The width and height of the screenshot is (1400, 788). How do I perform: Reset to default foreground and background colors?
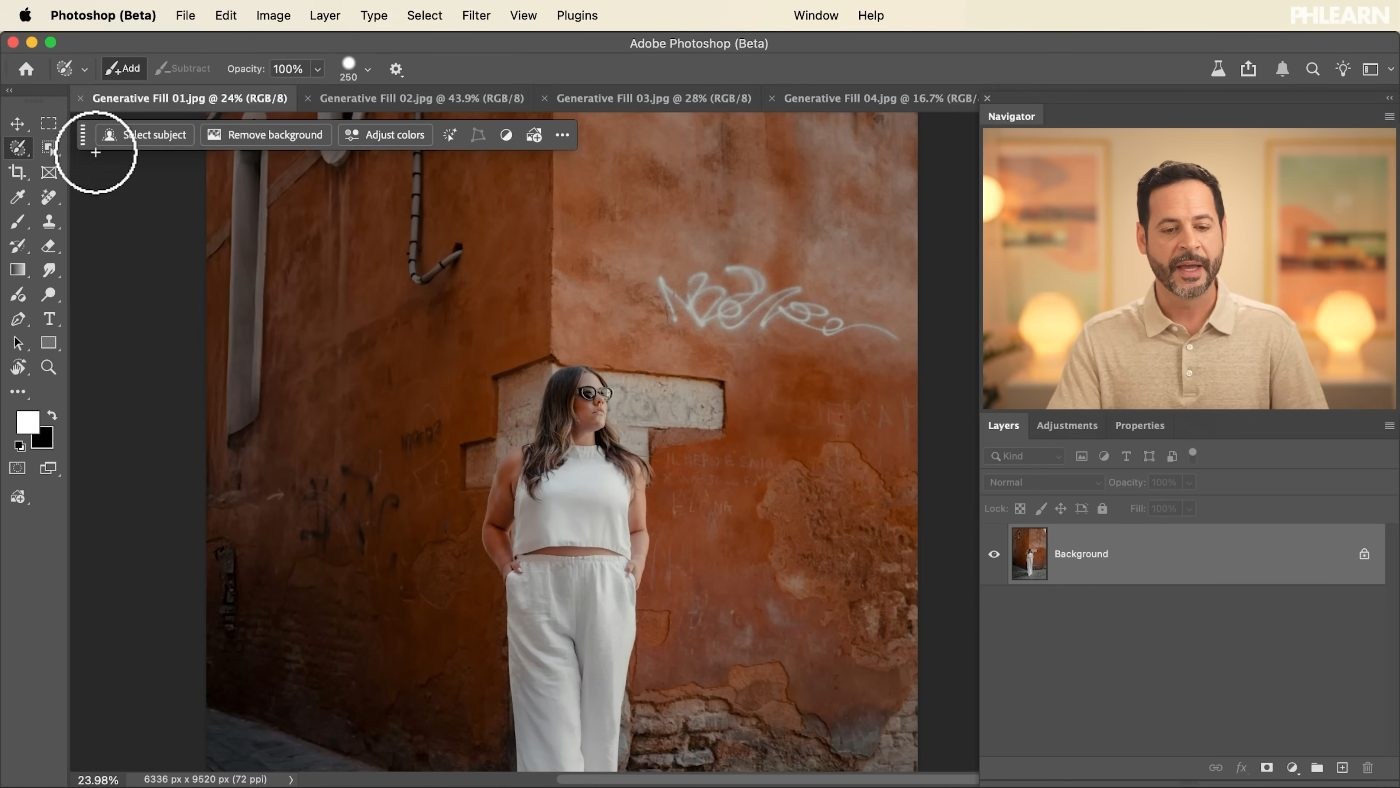(x=19, y=446)
